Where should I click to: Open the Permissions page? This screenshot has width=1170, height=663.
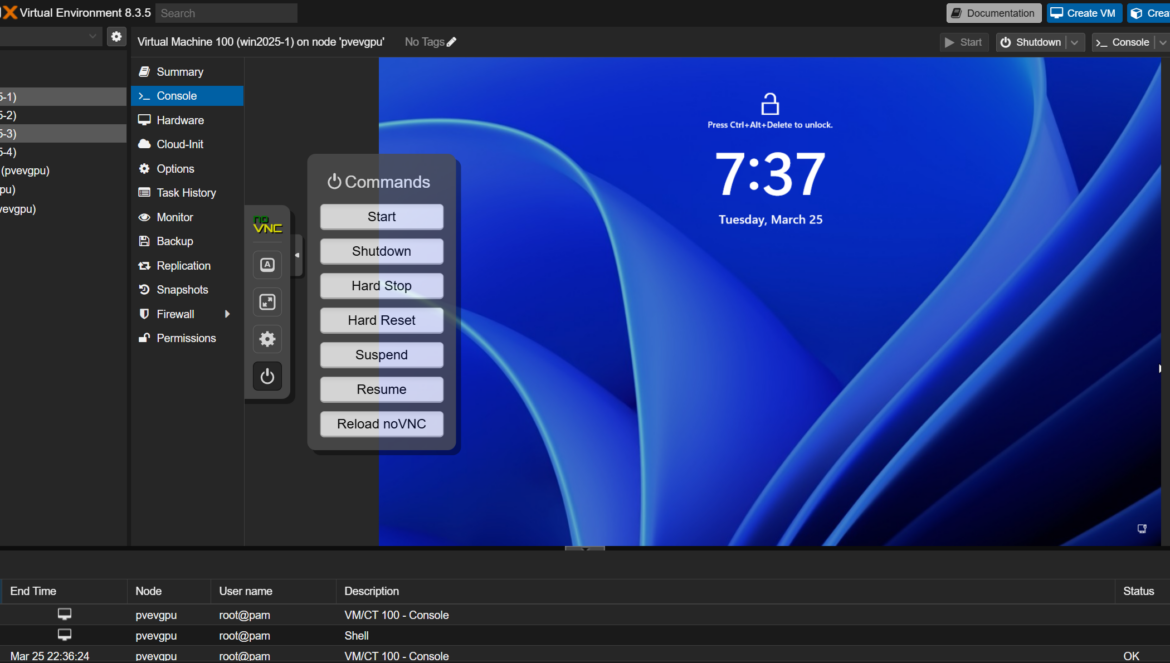[x=187, y=339]
